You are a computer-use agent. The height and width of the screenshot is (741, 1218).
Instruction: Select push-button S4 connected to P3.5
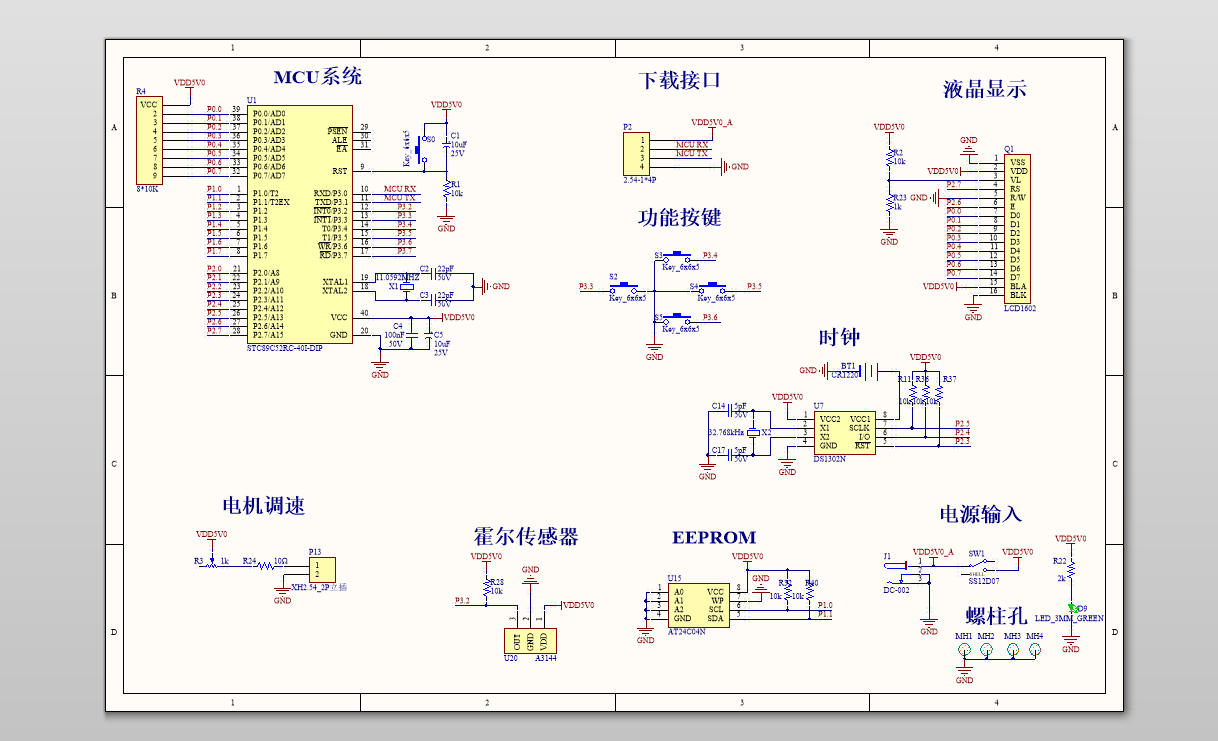click(x=714, y=287)
